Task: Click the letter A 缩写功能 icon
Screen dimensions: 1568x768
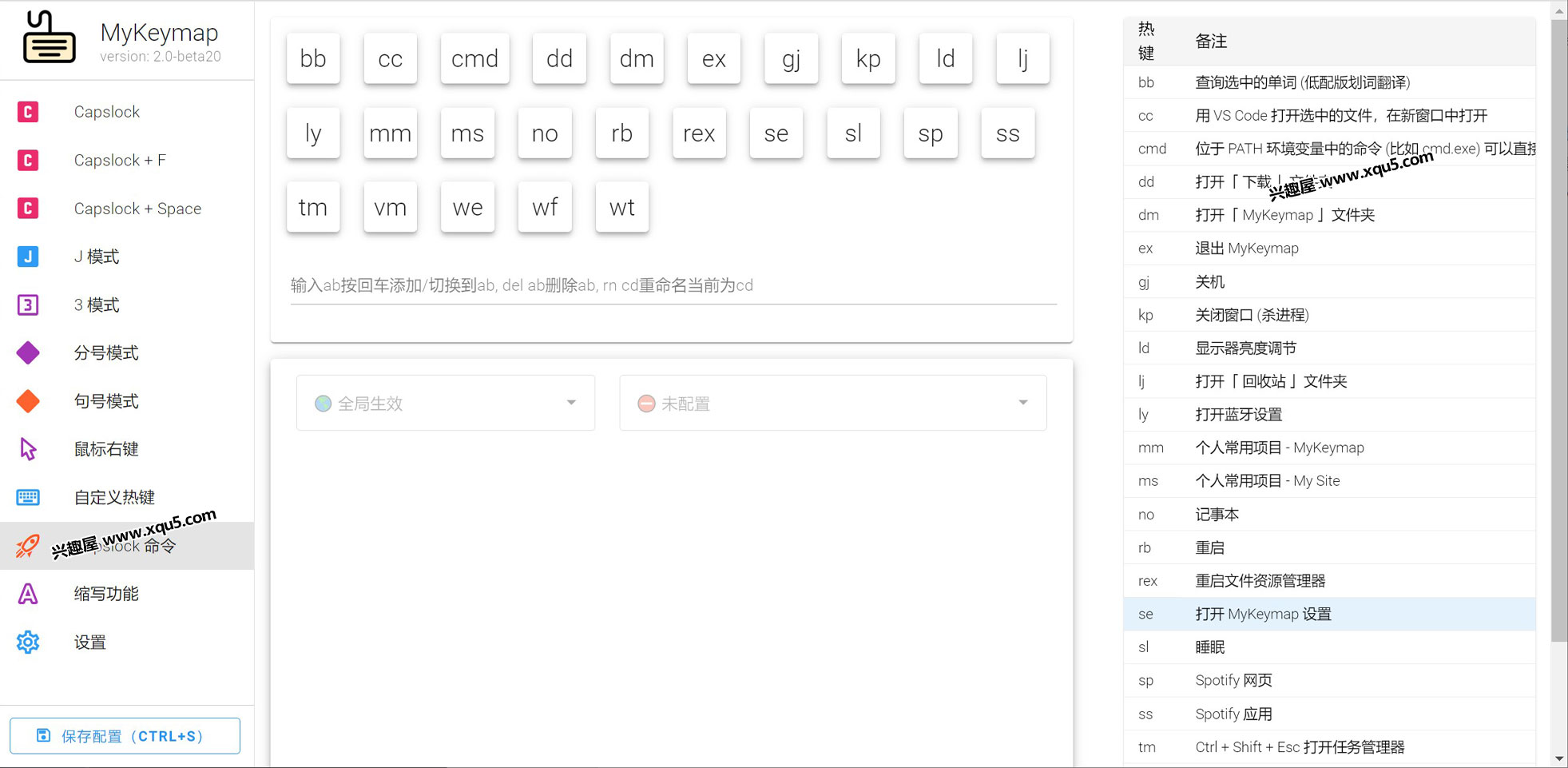Action: (28, 594)
